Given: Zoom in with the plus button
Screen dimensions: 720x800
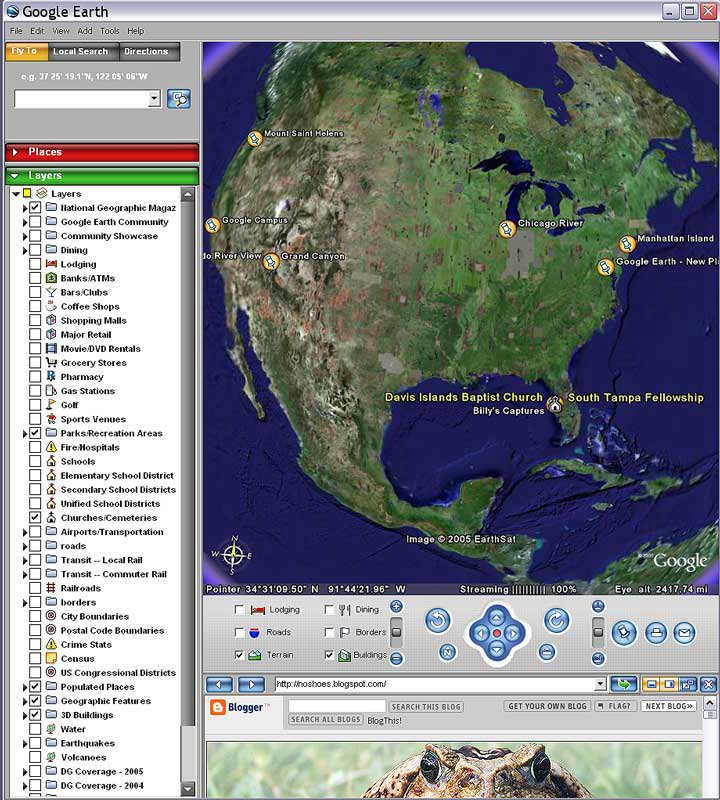Looking at the screenshot, I should [396, 607].
